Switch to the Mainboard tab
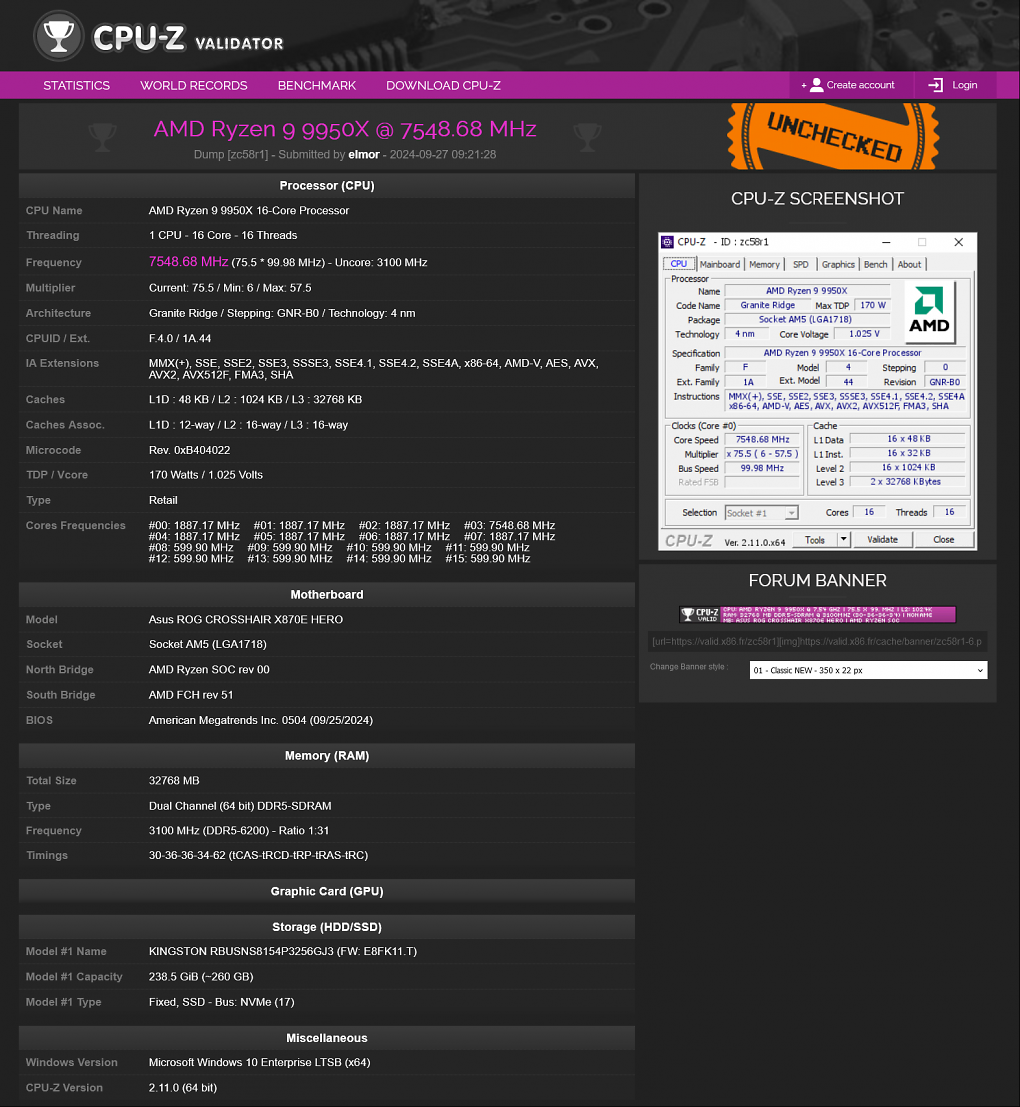Image resolution: width=1020 pixels, height=1107 pixels. [720, 264]
